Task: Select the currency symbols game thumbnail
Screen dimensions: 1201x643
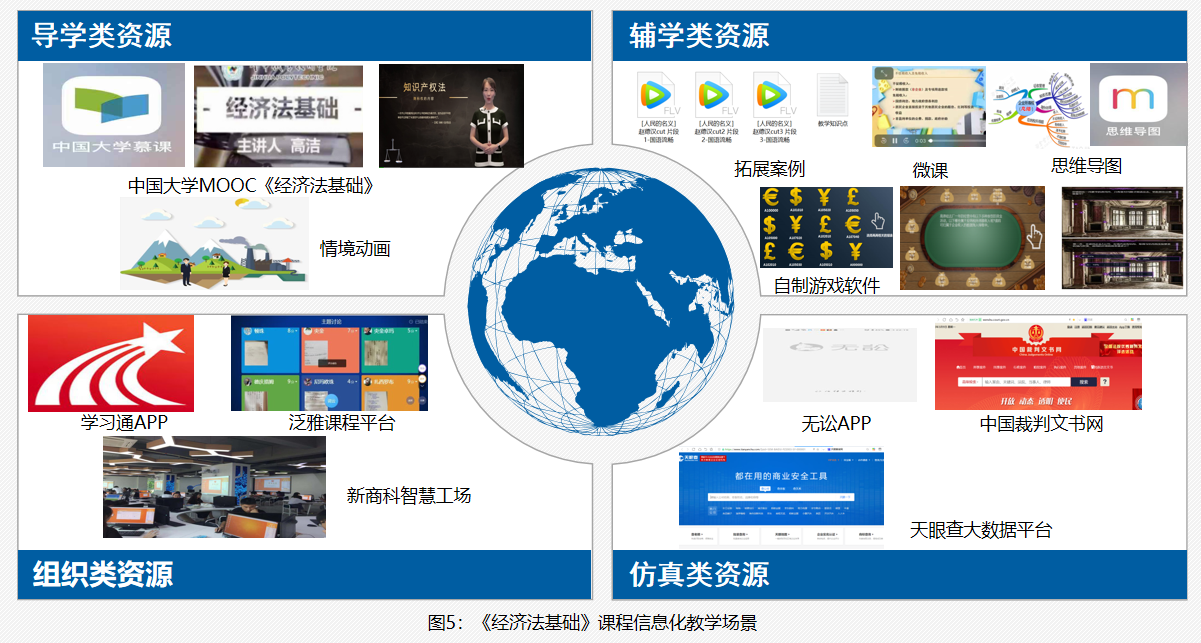Action: [825, 229]
